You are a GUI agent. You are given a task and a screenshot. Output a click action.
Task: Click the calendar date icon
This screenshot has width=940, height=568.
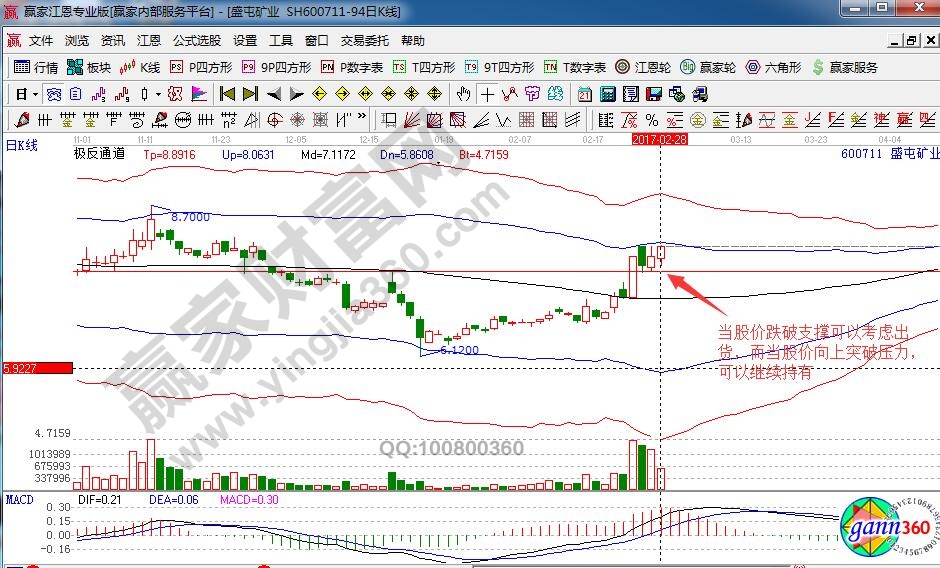[x=583, y=94]
